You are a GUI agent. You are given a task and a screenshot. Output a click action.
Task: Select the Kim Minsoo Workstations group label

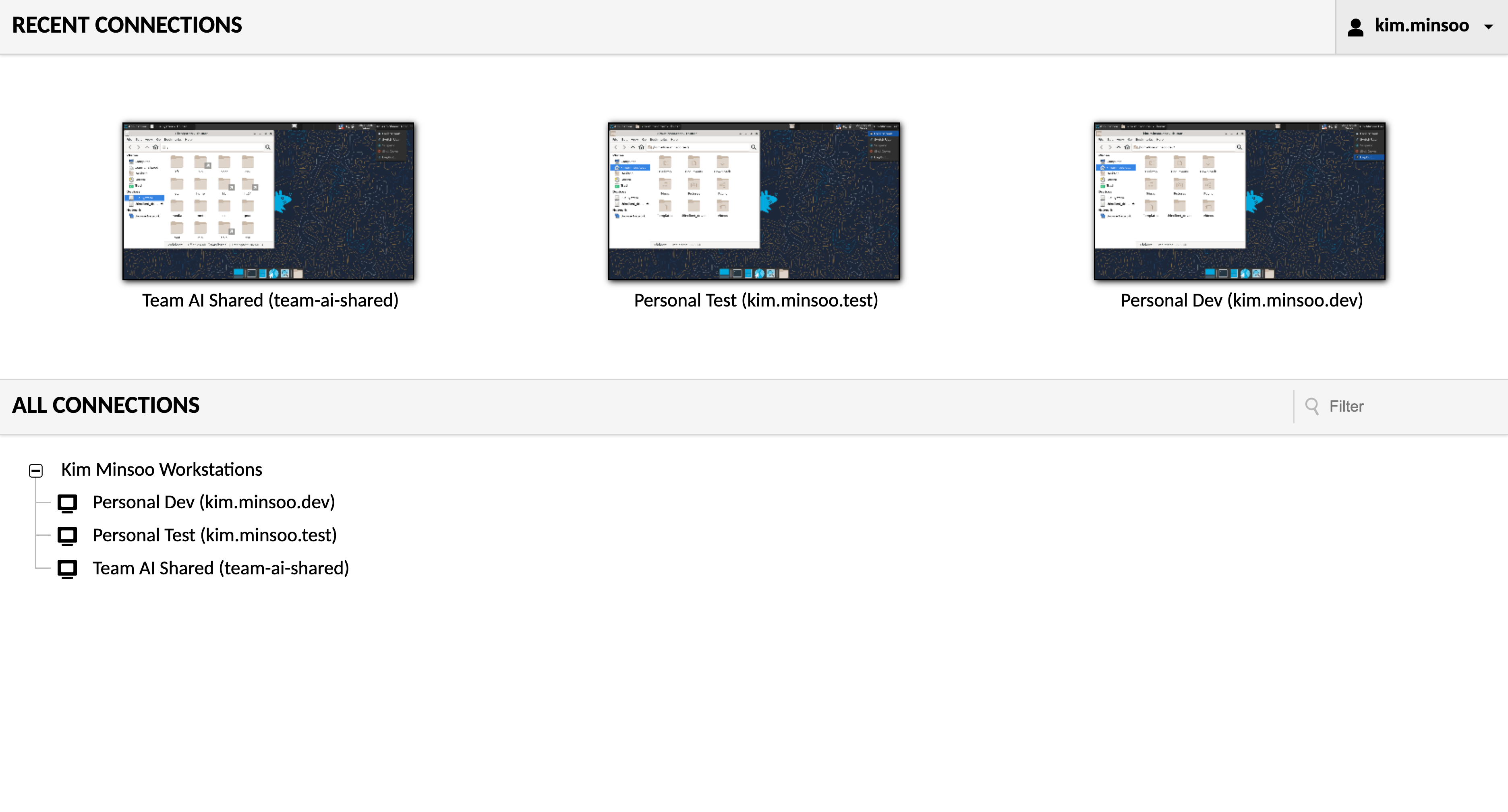tap(162, 470)
